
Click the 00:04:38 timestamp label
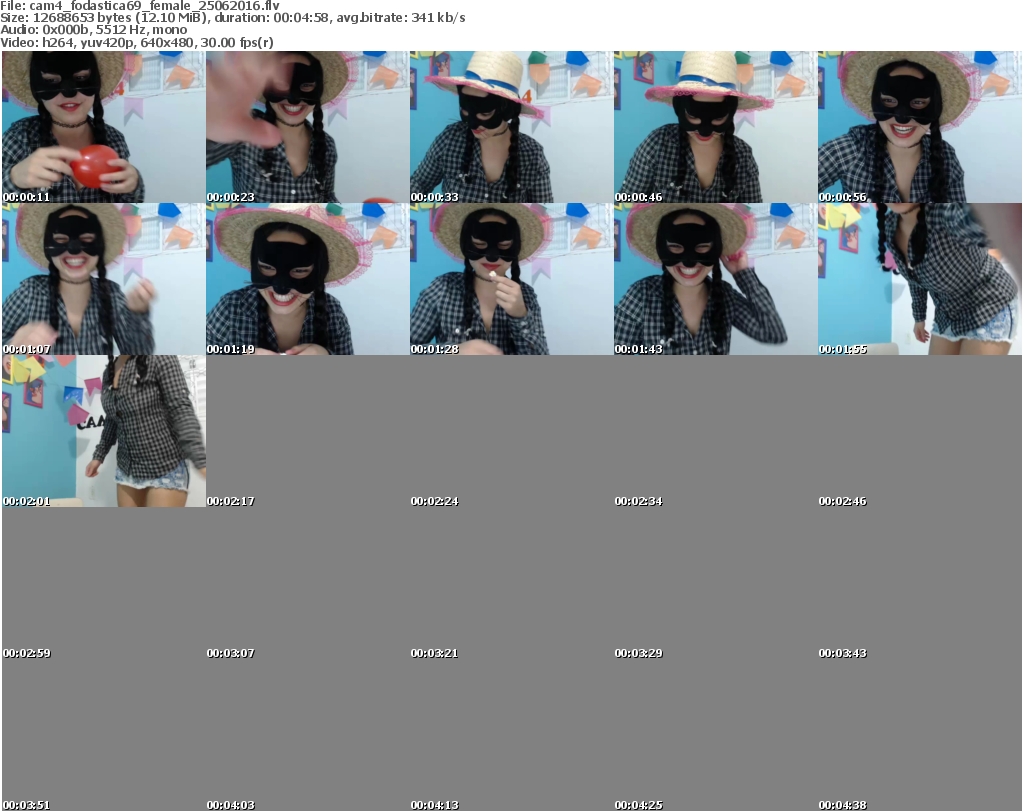(x=842, y=805)
